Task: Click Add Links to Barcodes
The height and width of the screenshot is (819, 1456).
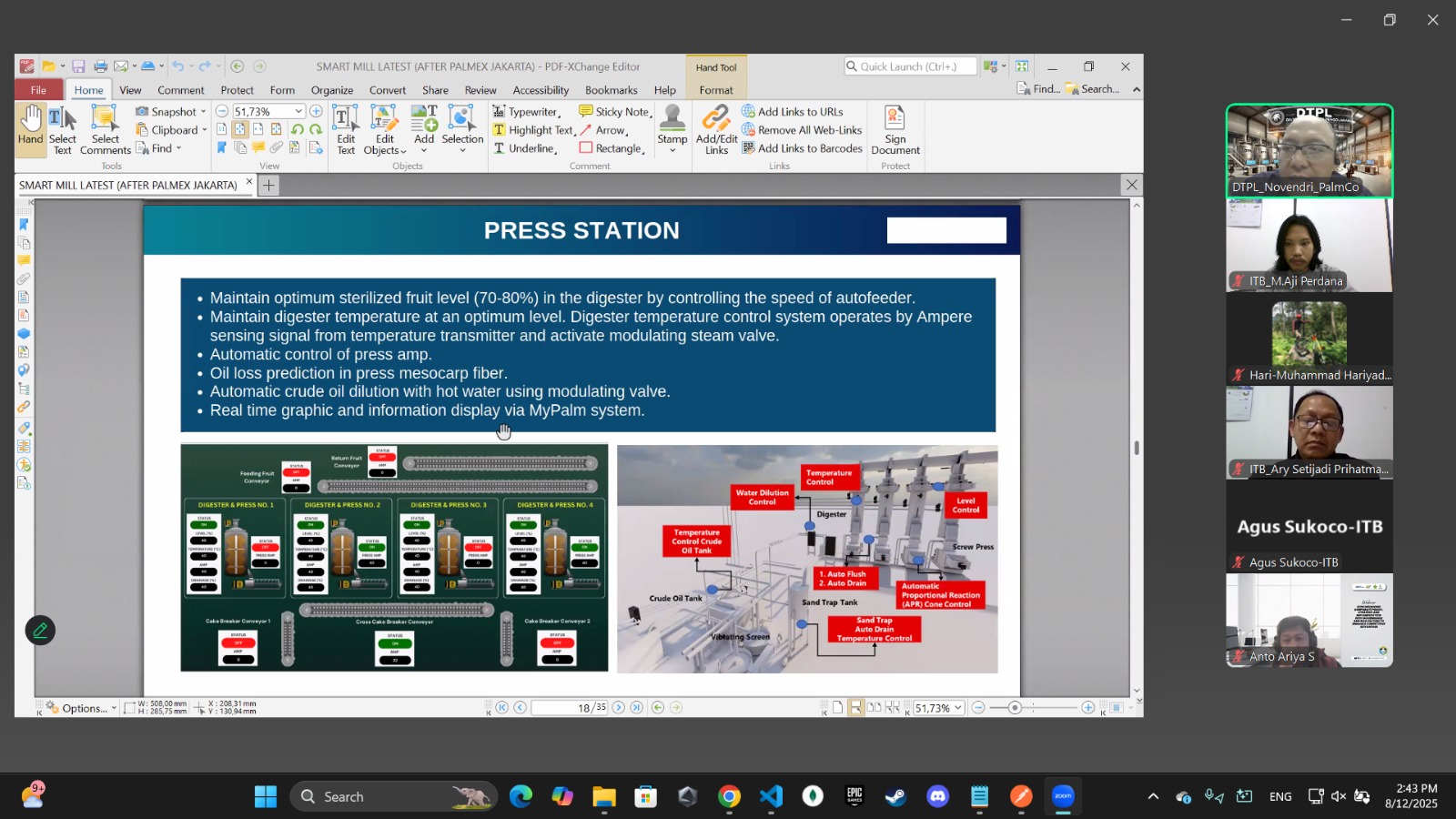Action: [x=802, y=148]
